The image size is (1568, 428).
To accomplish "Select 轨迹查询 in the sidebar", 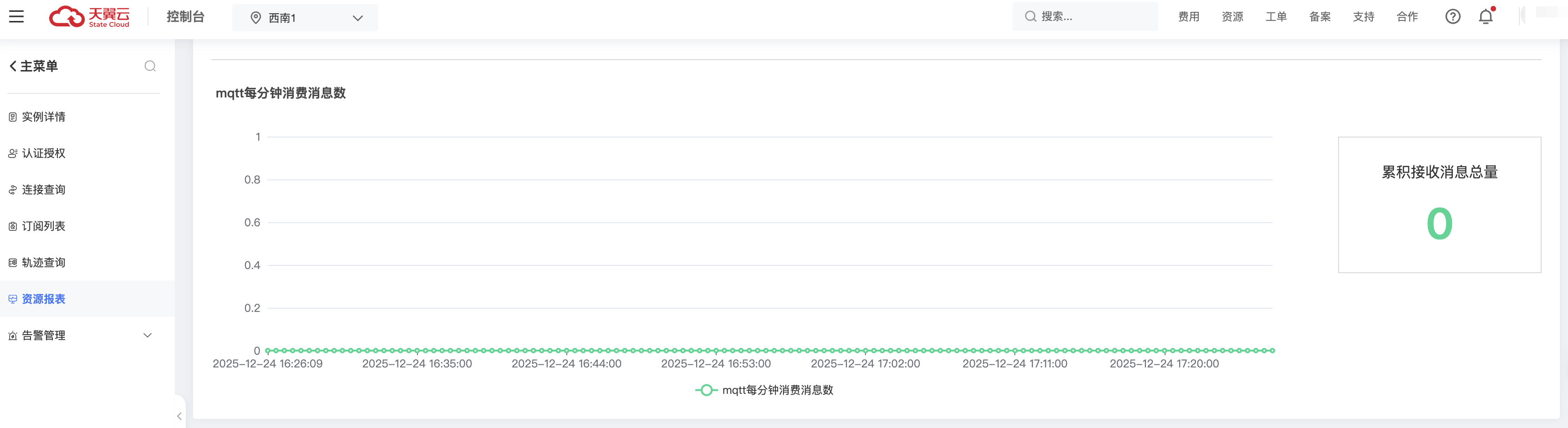I will tap(43, 262).
